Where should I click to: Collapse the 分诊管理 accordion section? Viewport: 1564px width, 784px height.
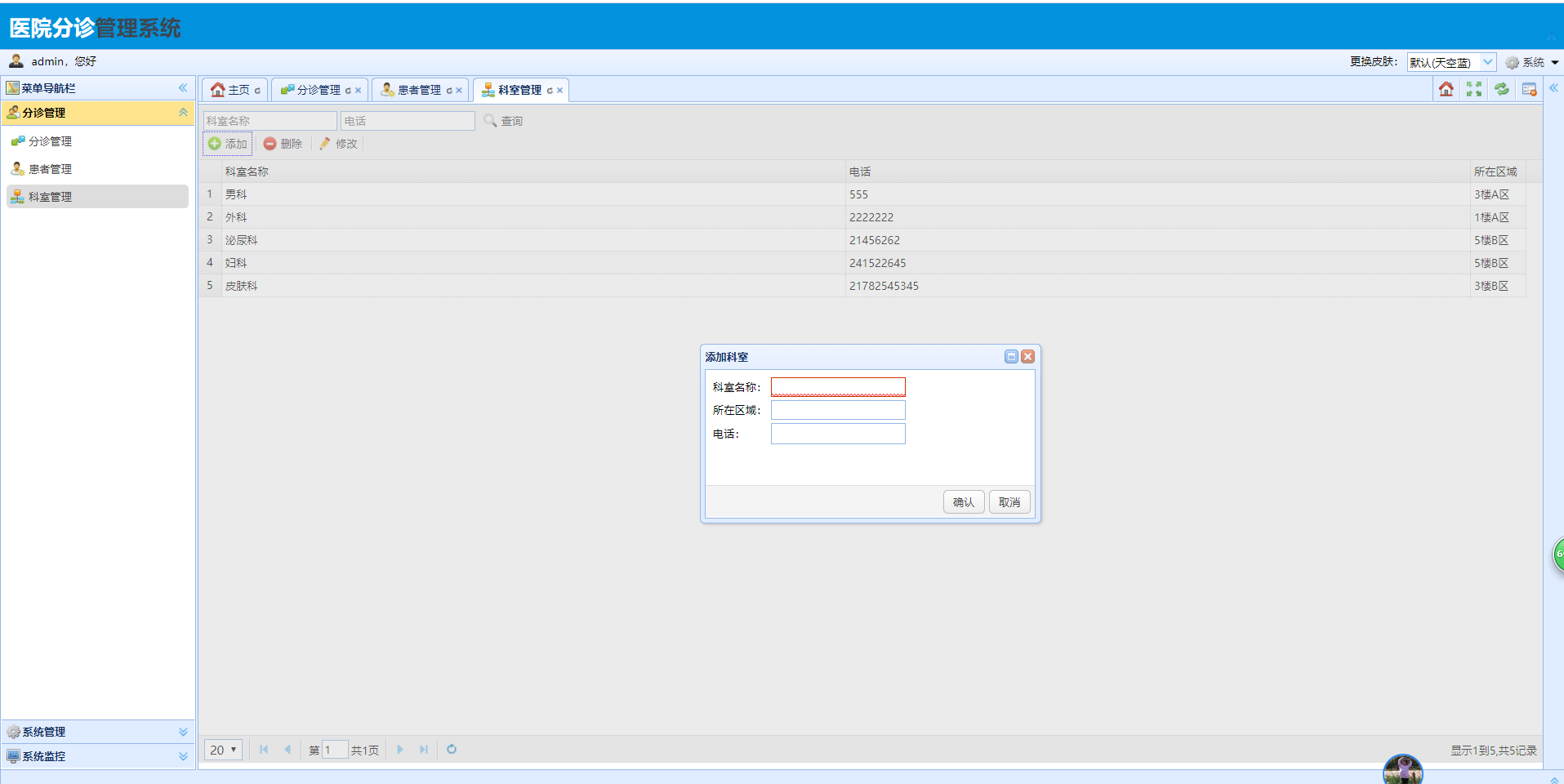click(x=183, y=113)
